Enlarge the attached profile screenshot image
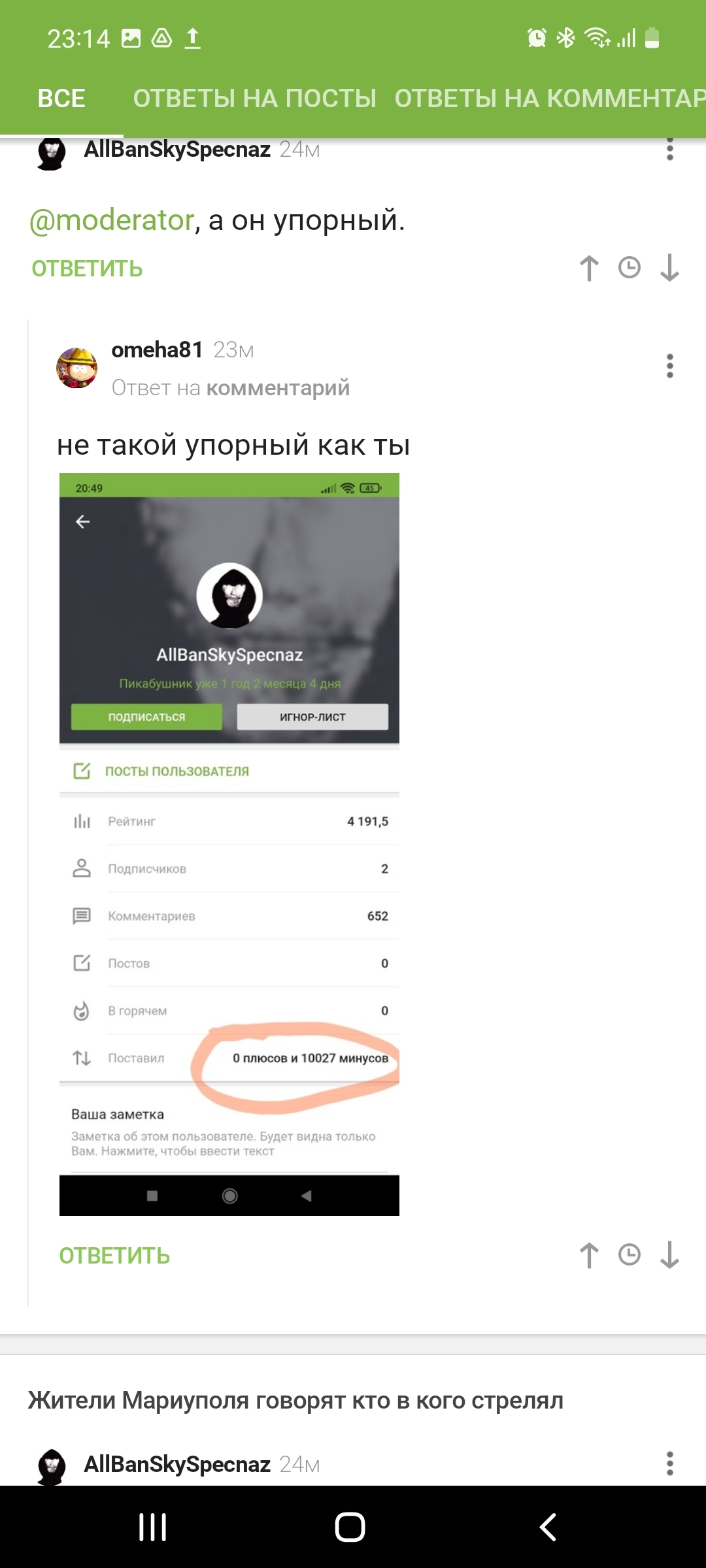 pos(229,844)
